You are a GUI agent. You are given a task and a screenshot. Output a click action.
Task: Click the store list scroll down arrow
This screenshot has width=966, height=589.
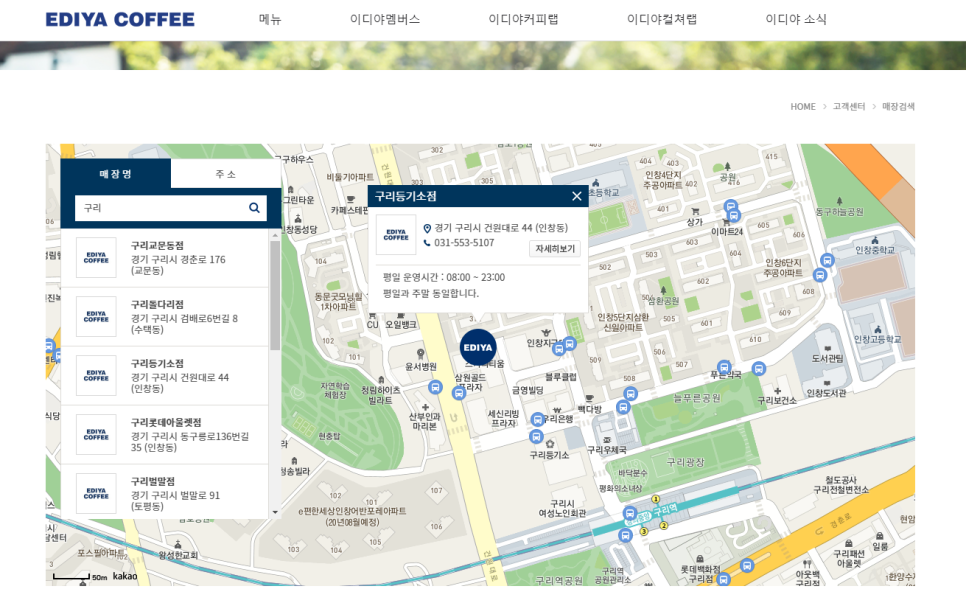coord(275,512)
